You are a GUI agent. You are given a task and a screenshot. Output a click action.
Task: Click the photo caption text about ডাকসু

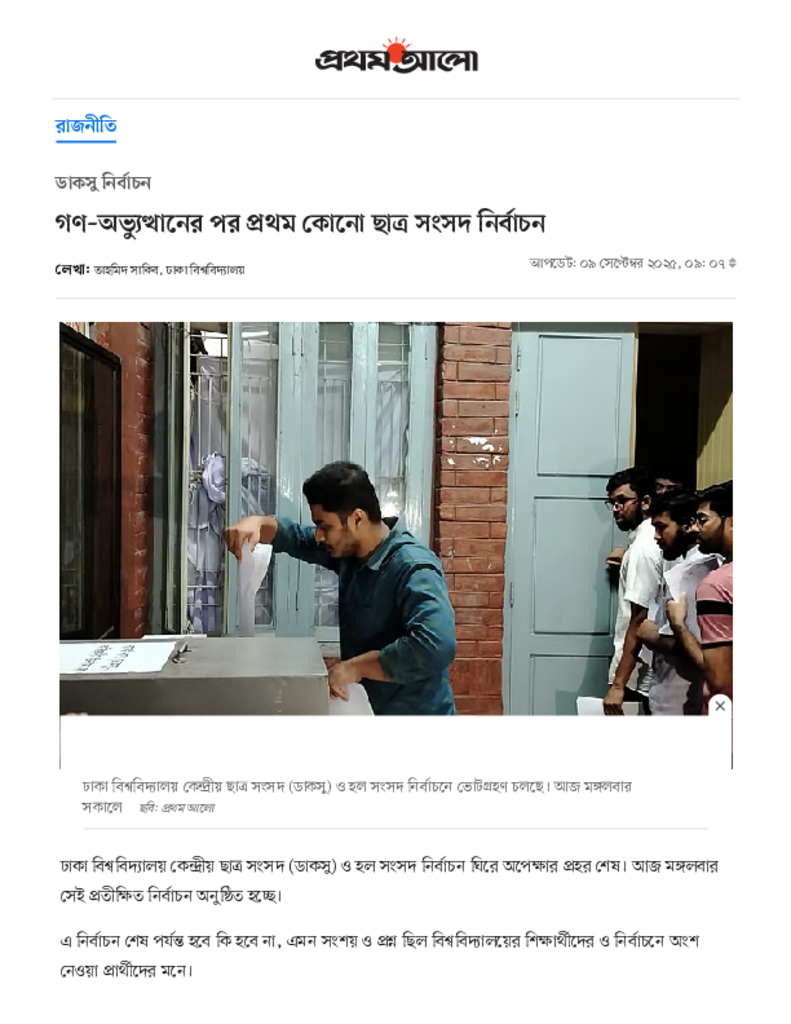click(357, 795)
